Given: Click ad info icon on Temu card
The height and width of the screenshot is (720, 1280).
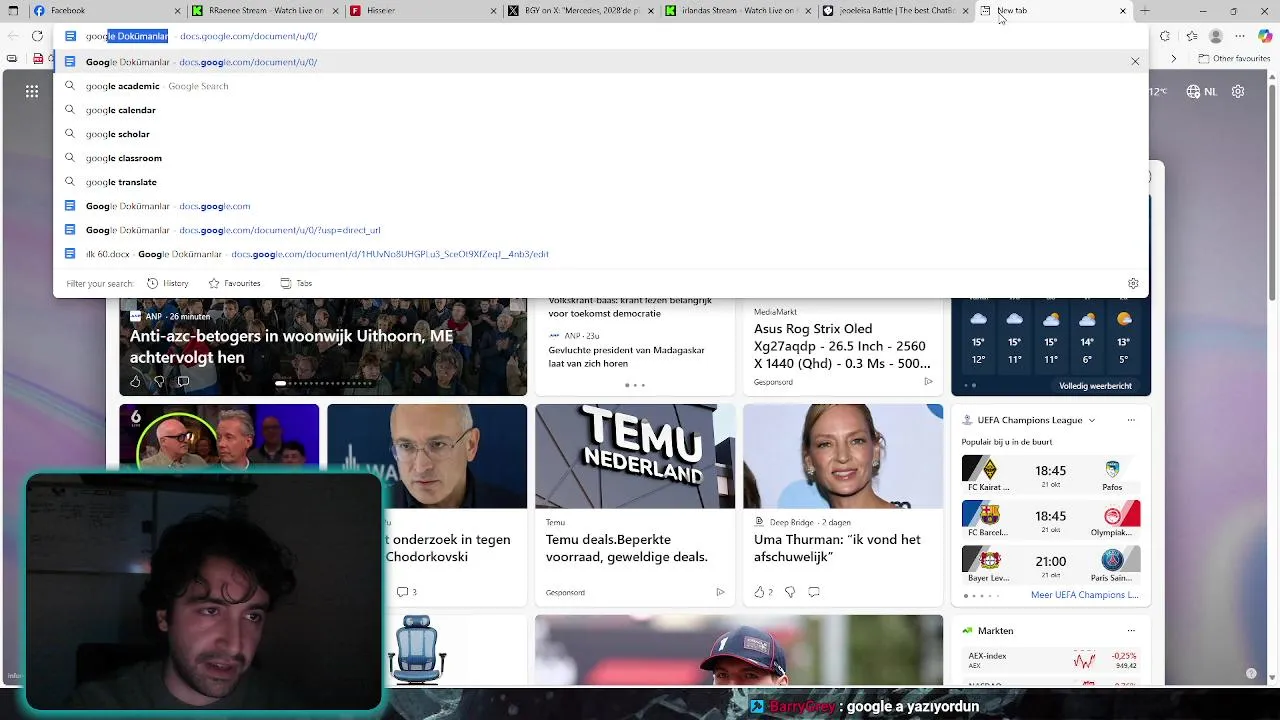Looking at the screenshot, I should (720, 592).
